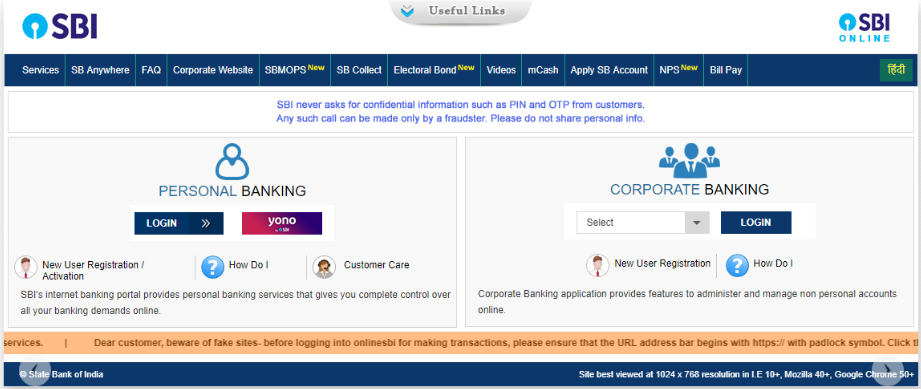The width and height of the screenshot is (921, 389).
Task: Click the Personal Banking How Do I question icon
Action: pos(212,267)
